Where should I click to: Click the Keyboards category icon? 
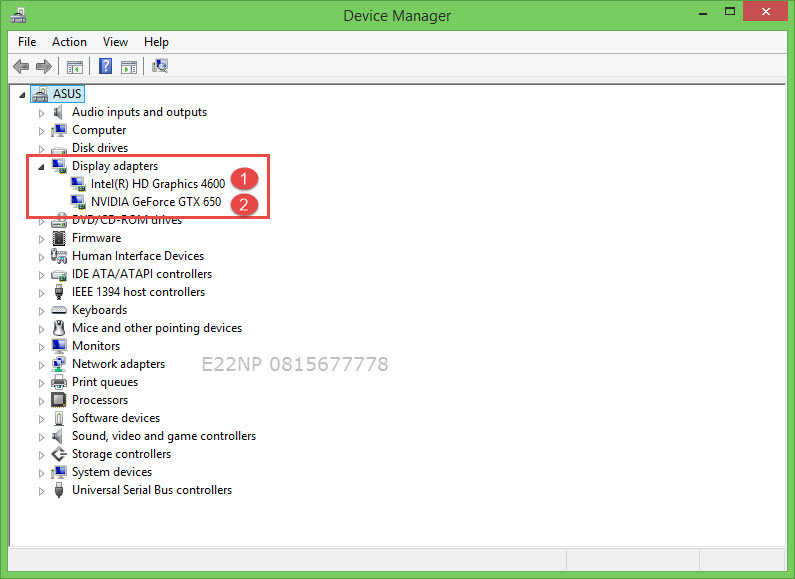[59, 310]
